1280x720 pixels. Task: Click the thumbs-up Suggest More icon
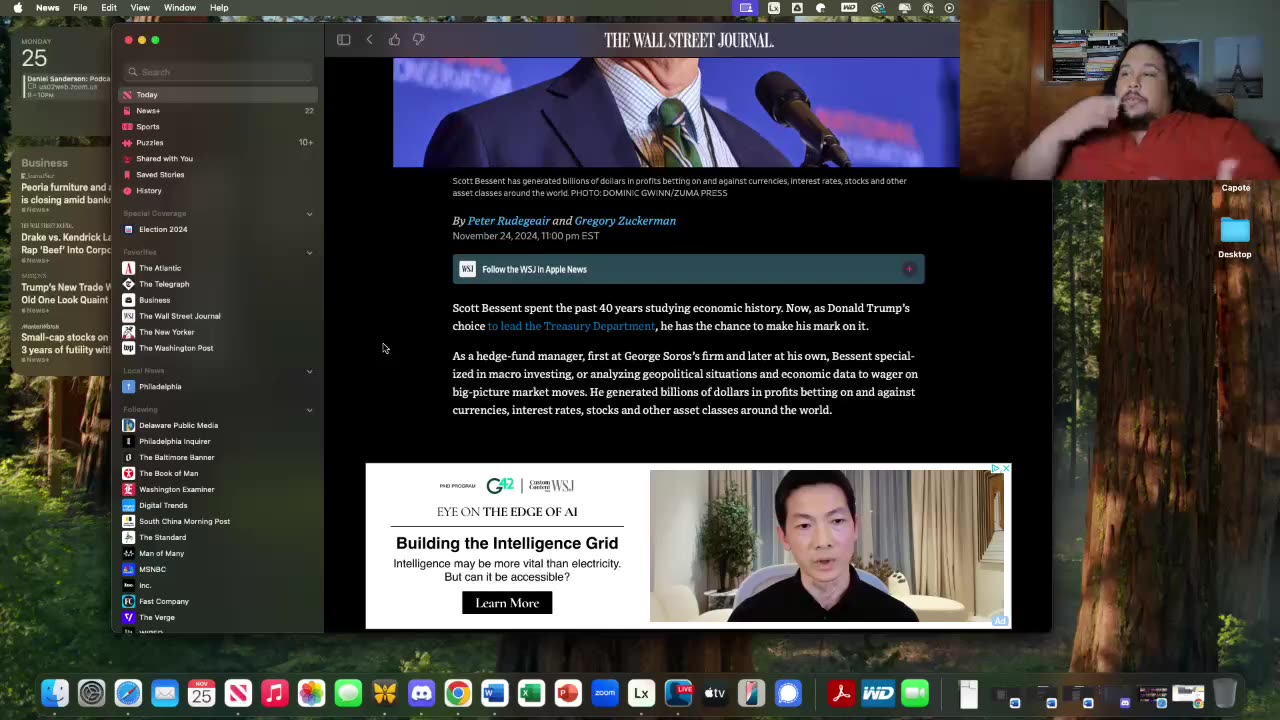coord(394,40)
